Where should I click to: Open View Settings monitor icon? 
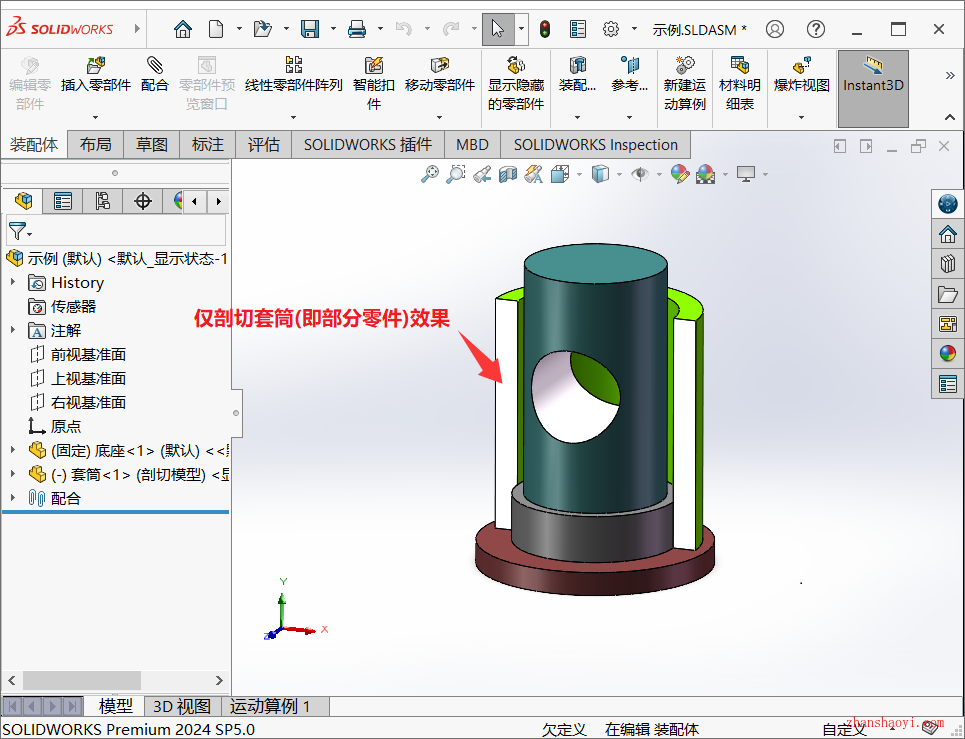[746, 174]
